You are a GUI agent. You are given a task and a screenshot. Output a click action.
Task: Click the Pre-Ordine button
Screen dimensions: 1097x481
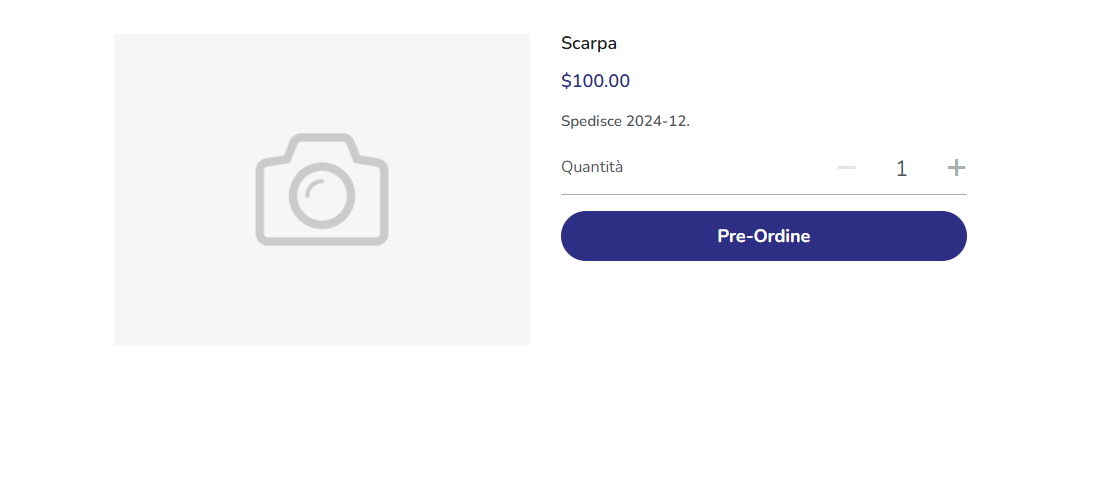[763, 236]
